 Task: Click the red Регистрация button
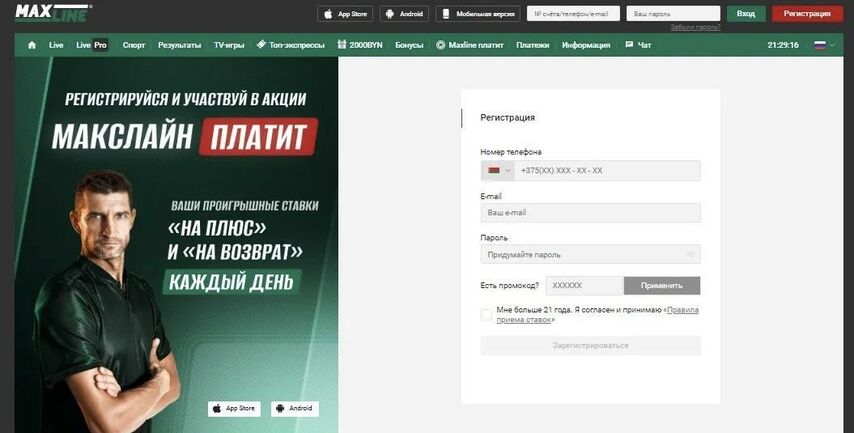pyautogui.click(x=807, y=14)
